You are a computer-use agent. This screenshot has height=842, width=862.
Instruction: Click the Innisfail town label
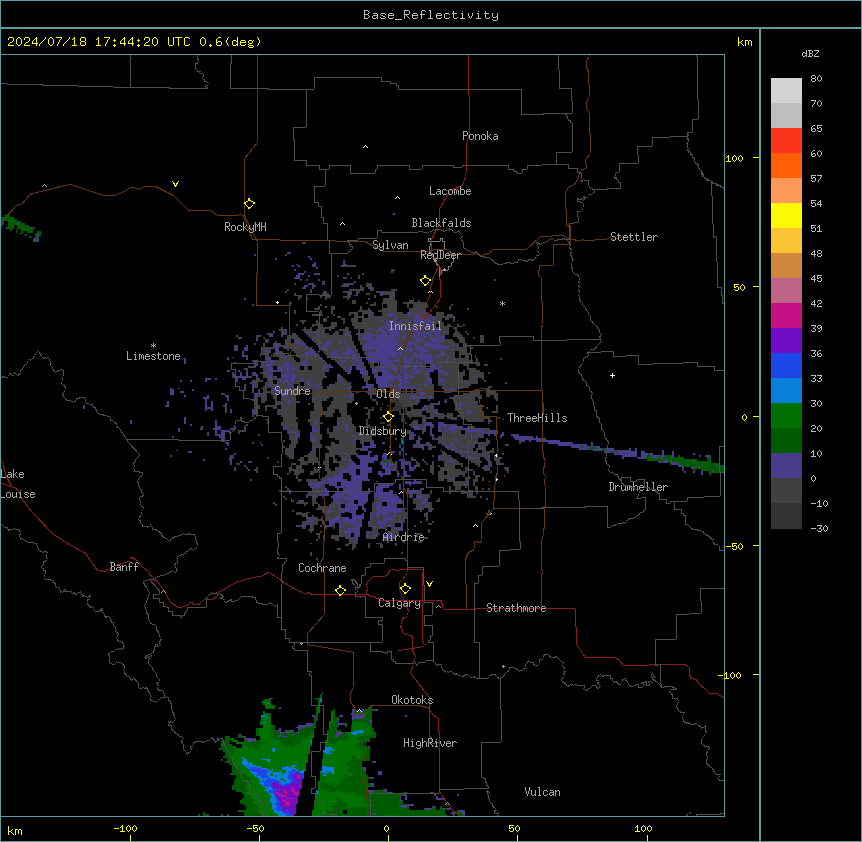[x=415, y=326]
